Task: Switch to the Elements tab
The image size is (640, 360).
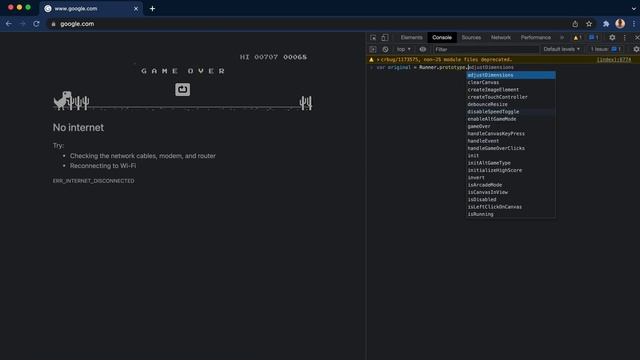Action: (411, 38)
